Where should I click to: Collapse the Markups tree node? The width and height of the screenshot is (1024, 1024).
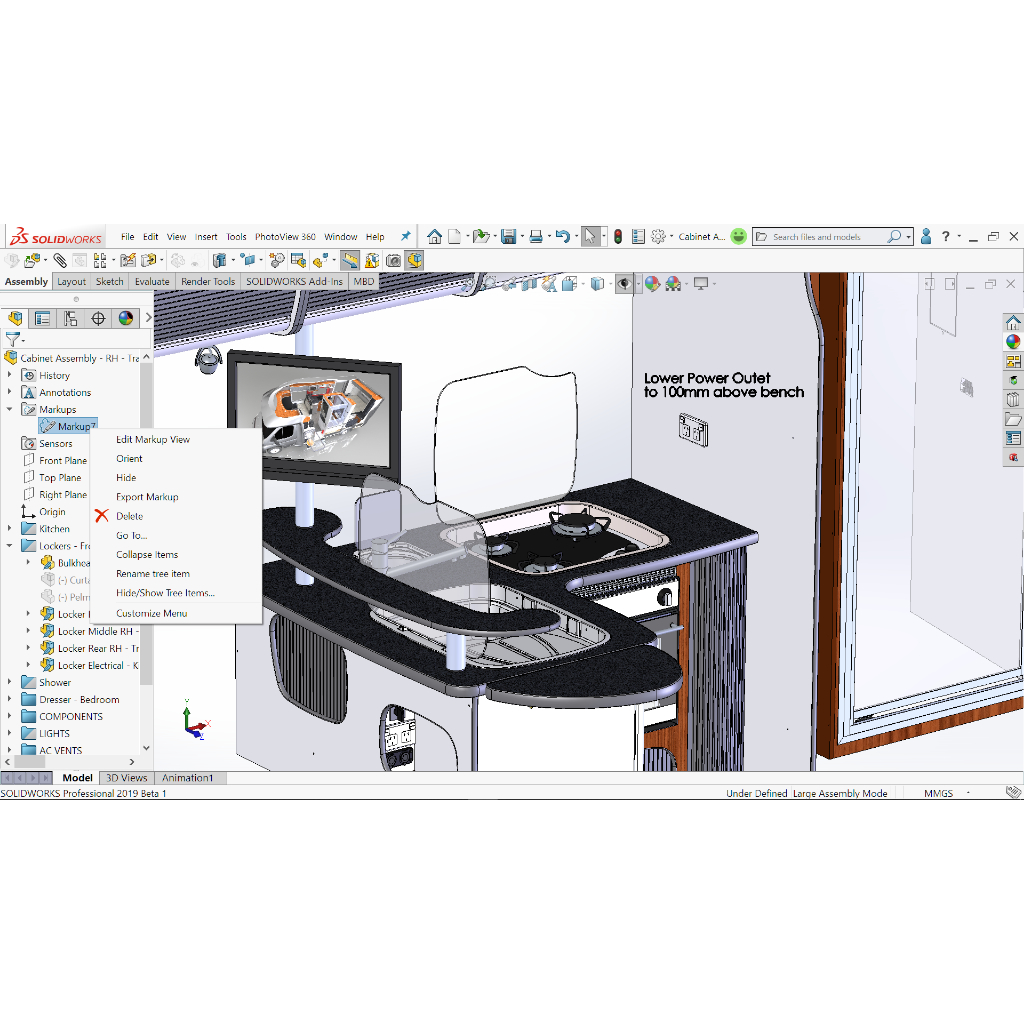[x=9, y=409]
